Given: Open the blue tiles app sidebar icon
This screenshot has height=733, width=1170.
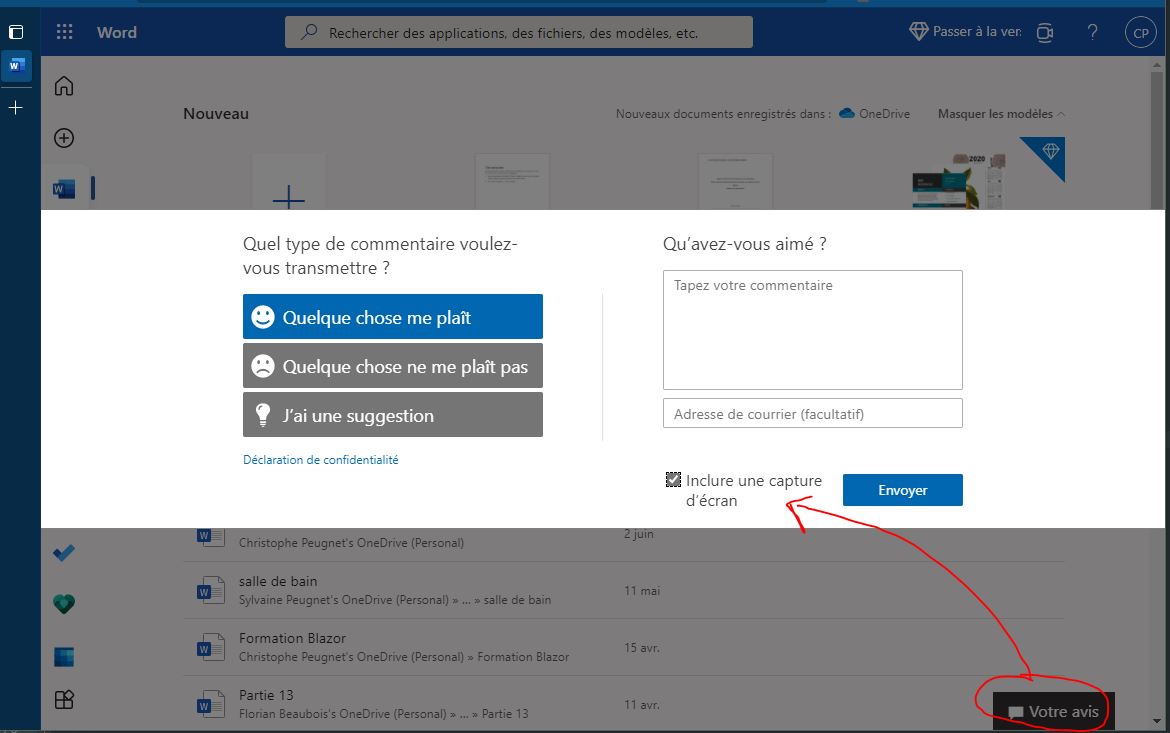Looking at the screenshot, I should (x=64, y=657).
